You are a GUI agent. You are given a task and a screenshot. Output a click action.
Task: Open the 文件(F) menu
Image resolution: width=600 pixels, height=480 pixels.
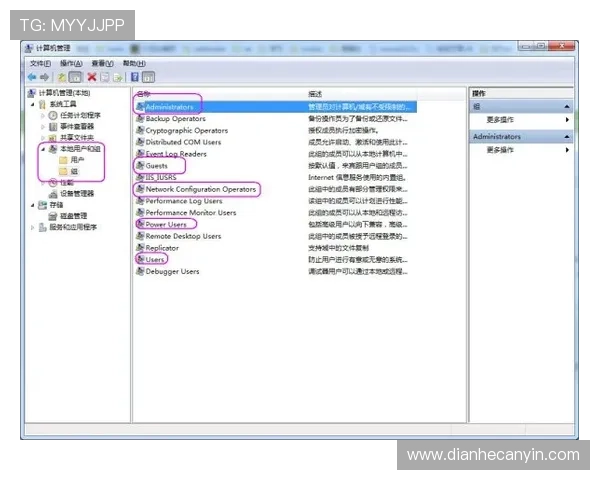40,64
